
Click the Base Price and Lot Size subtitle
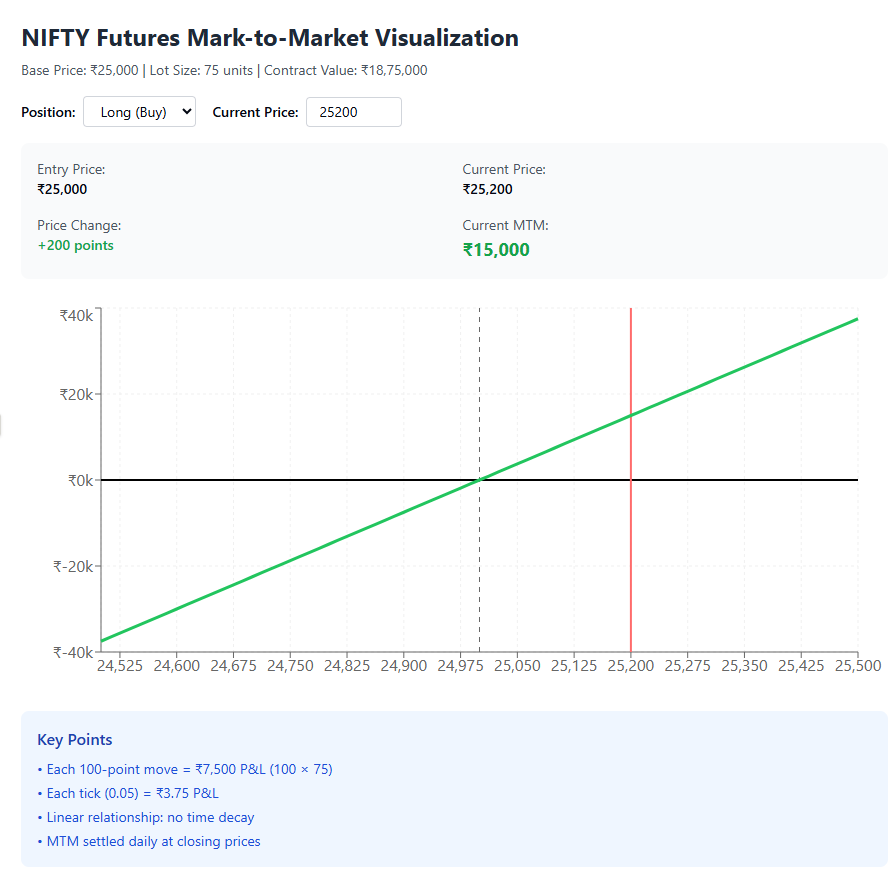[224, 71]
